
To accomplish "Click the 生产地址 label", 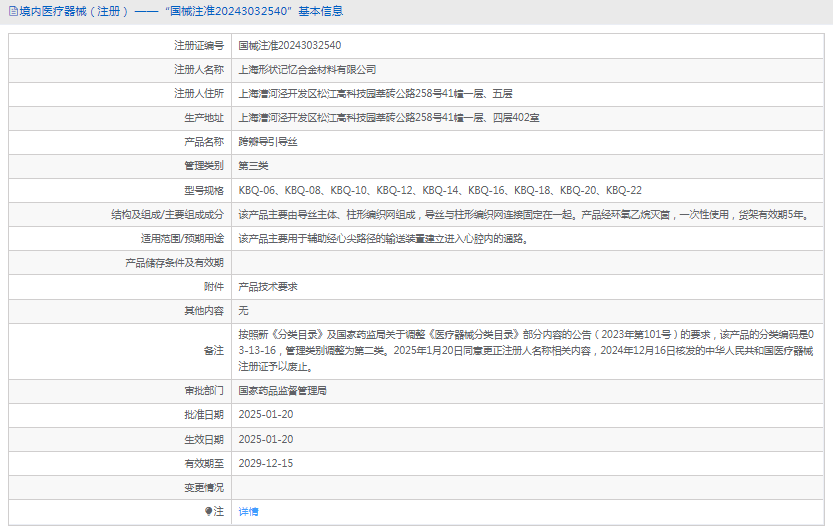I will (204, 118).
